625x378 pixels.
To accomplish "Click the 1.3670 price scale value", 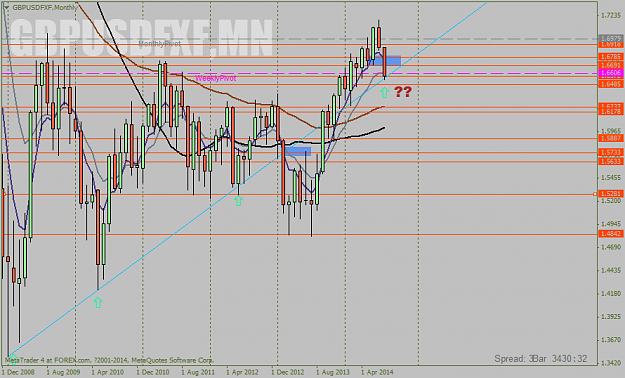I will [x=611, y=340].
